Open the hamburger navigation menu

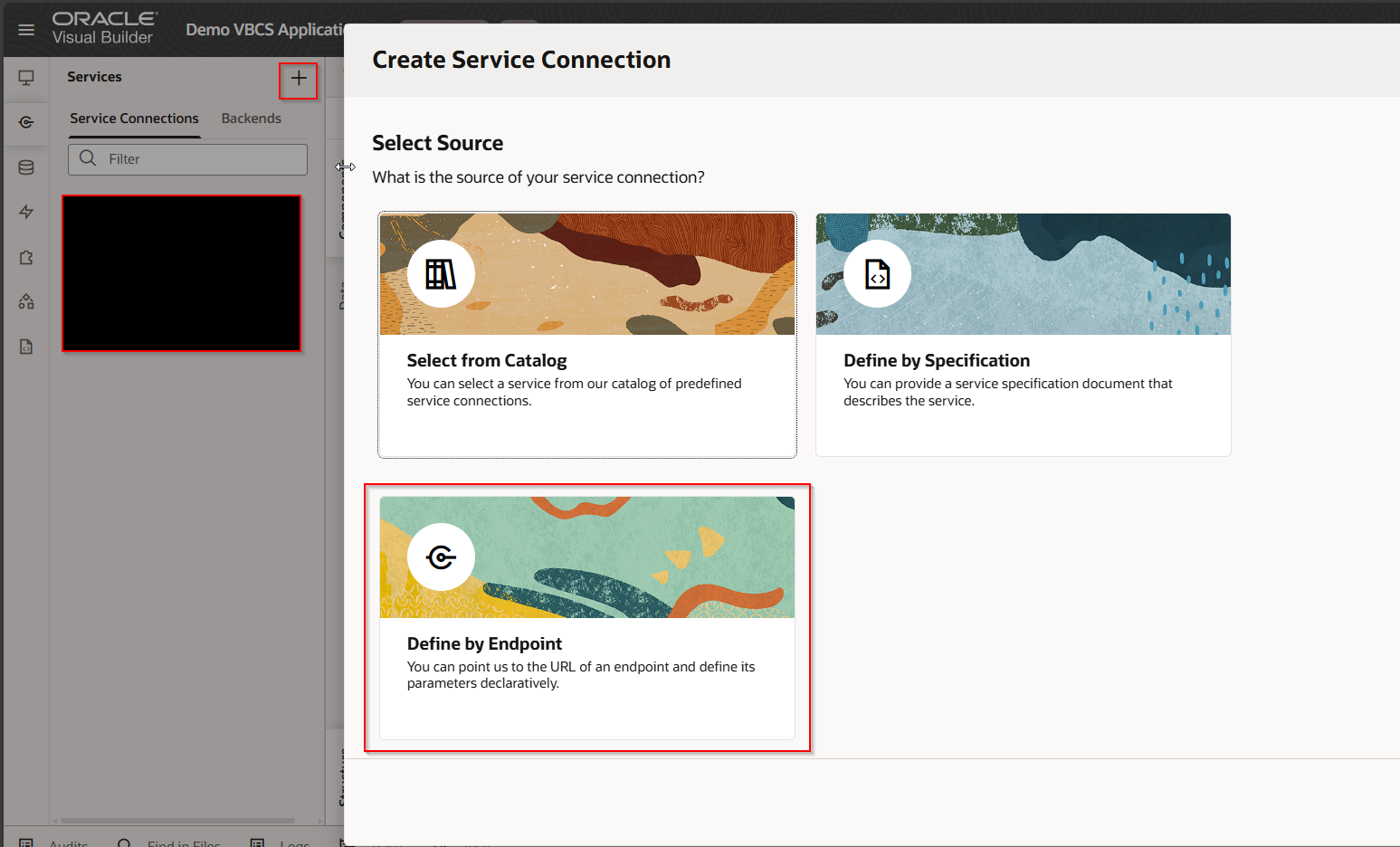tap(26, 30)
